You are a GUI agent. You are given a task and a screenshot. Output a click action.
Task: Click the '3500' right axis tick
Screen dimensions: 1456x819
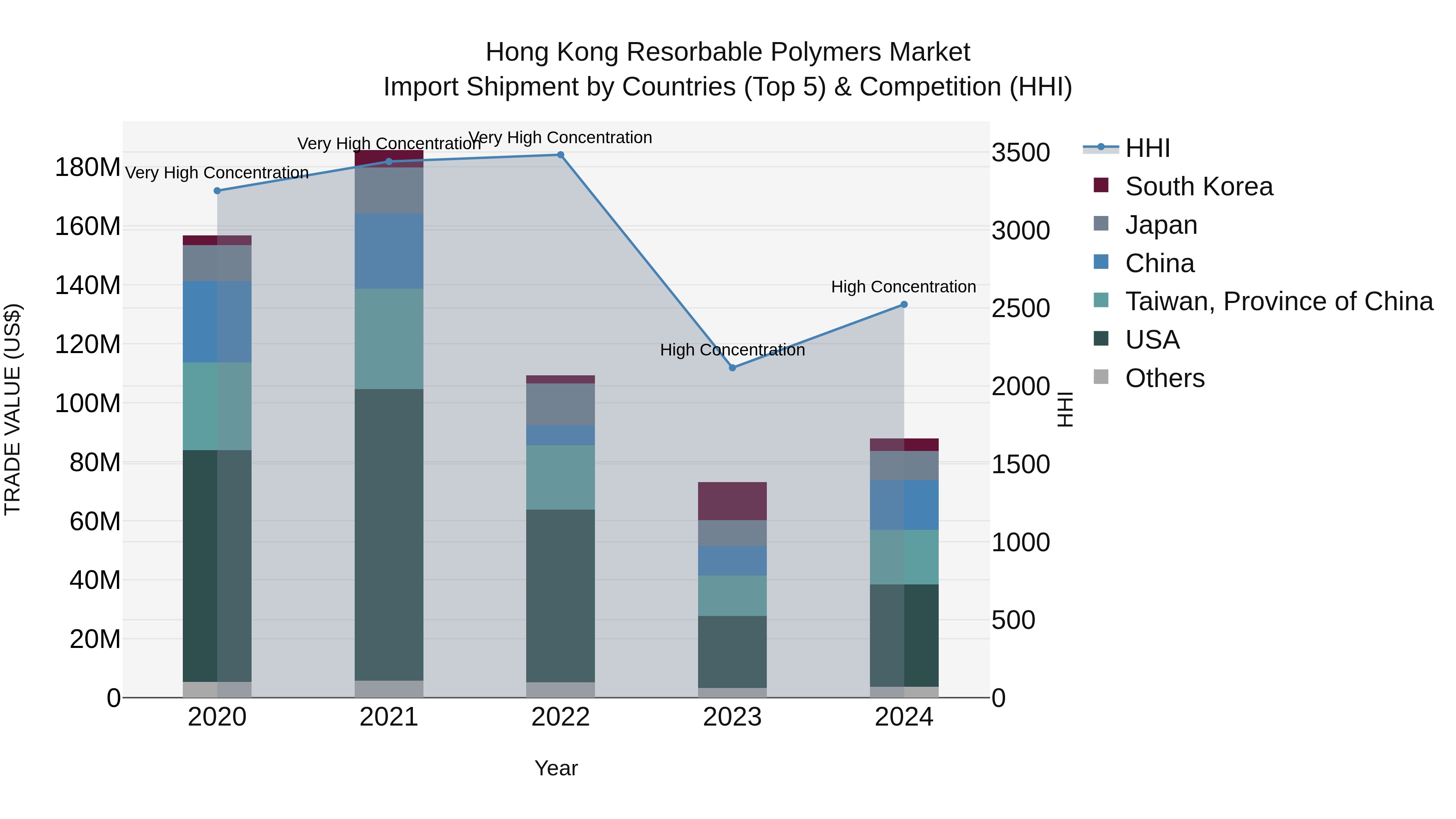1021,152
